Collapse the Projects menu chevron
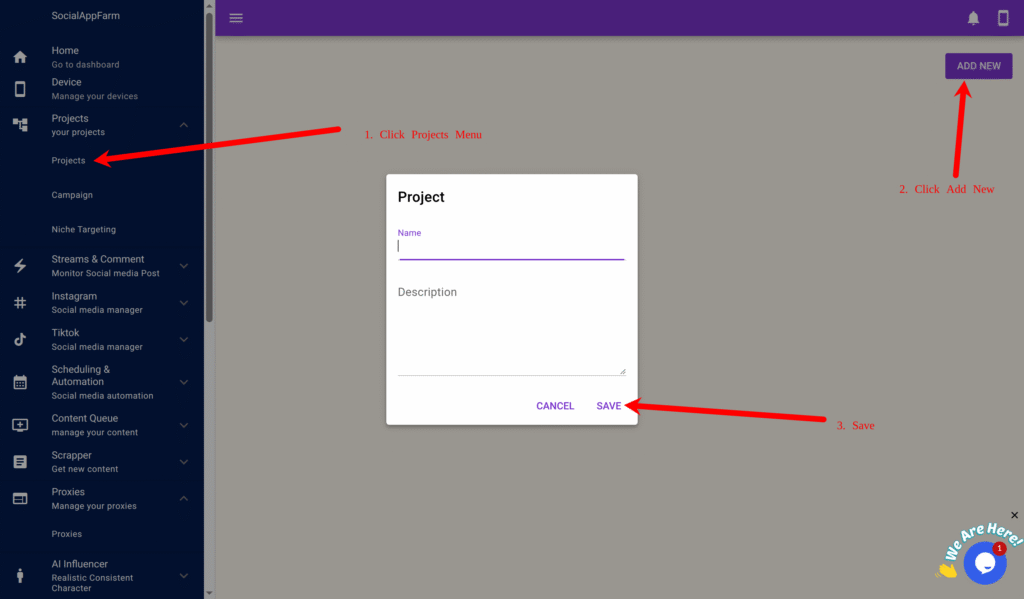 click(x=184, y=125)
